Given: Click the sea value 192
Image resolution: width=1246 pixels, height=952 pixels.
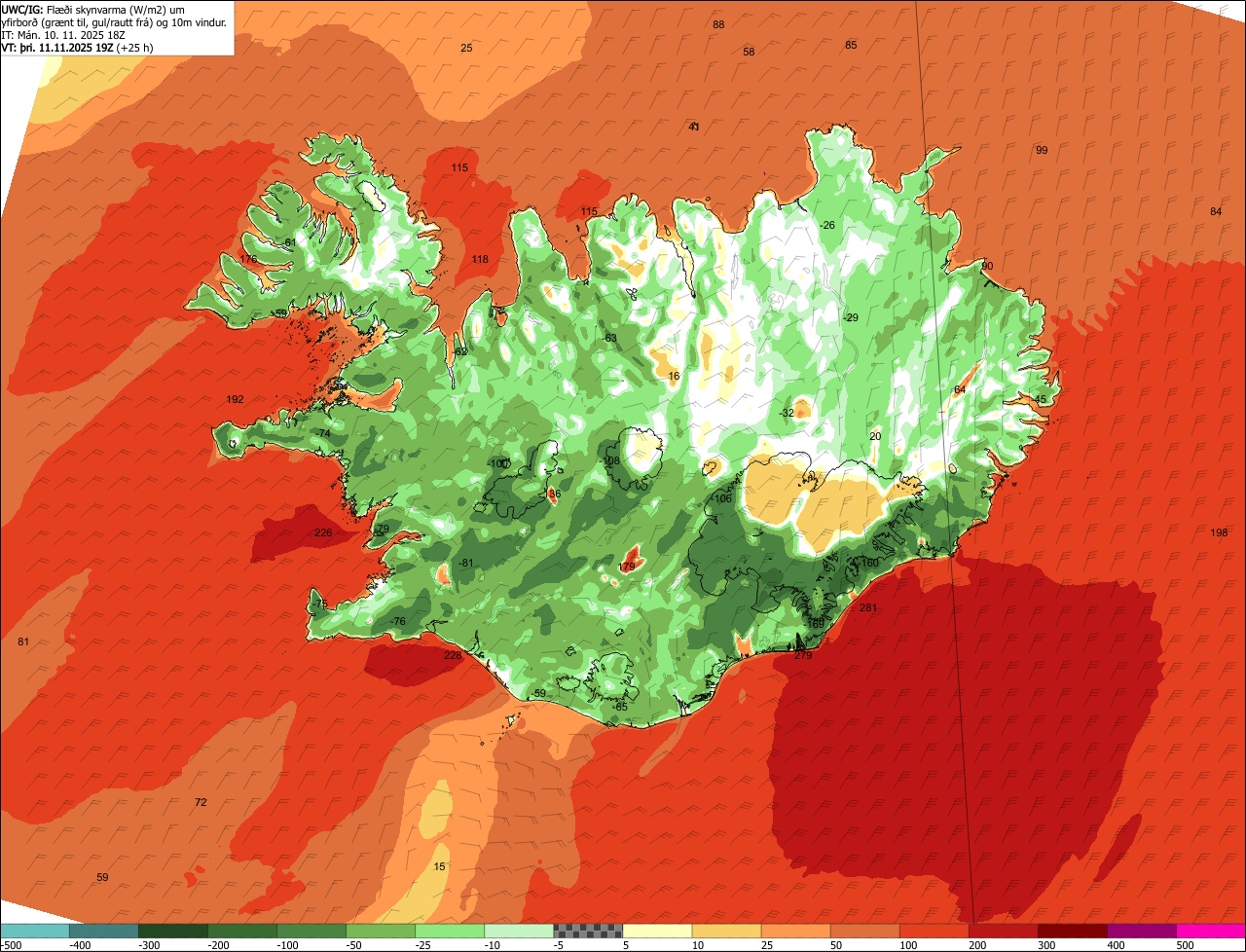Looking at the screenshot, I should point(235,399).
